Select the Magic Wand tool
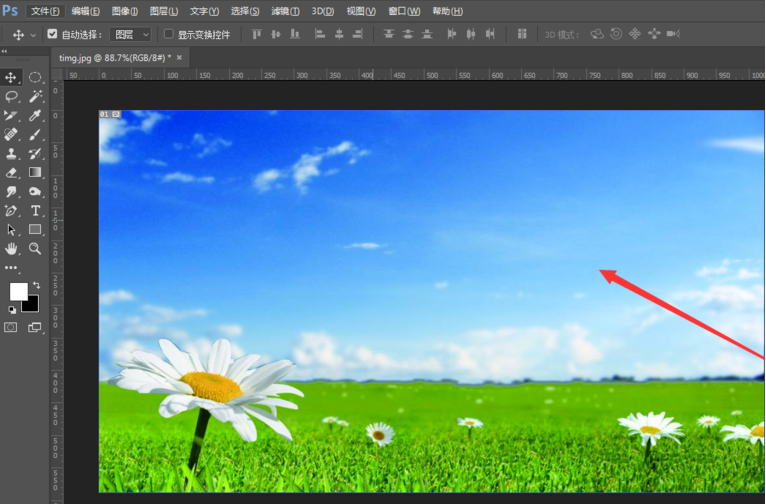The image size is (766, 504). click(35, 97)
